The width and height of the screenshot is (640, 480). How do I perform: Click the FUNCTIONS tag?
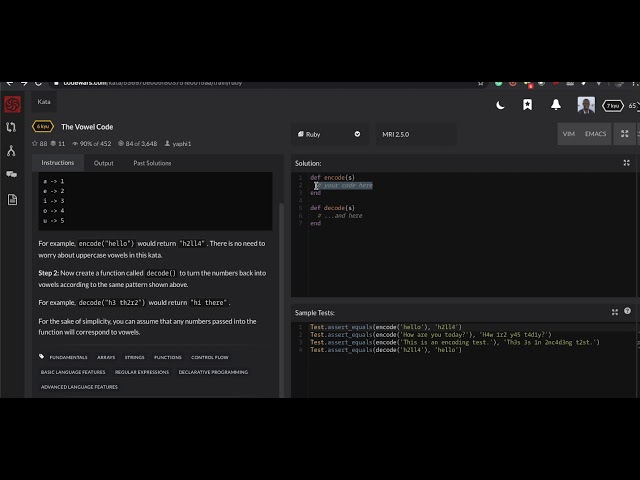(x=167, y=357)
